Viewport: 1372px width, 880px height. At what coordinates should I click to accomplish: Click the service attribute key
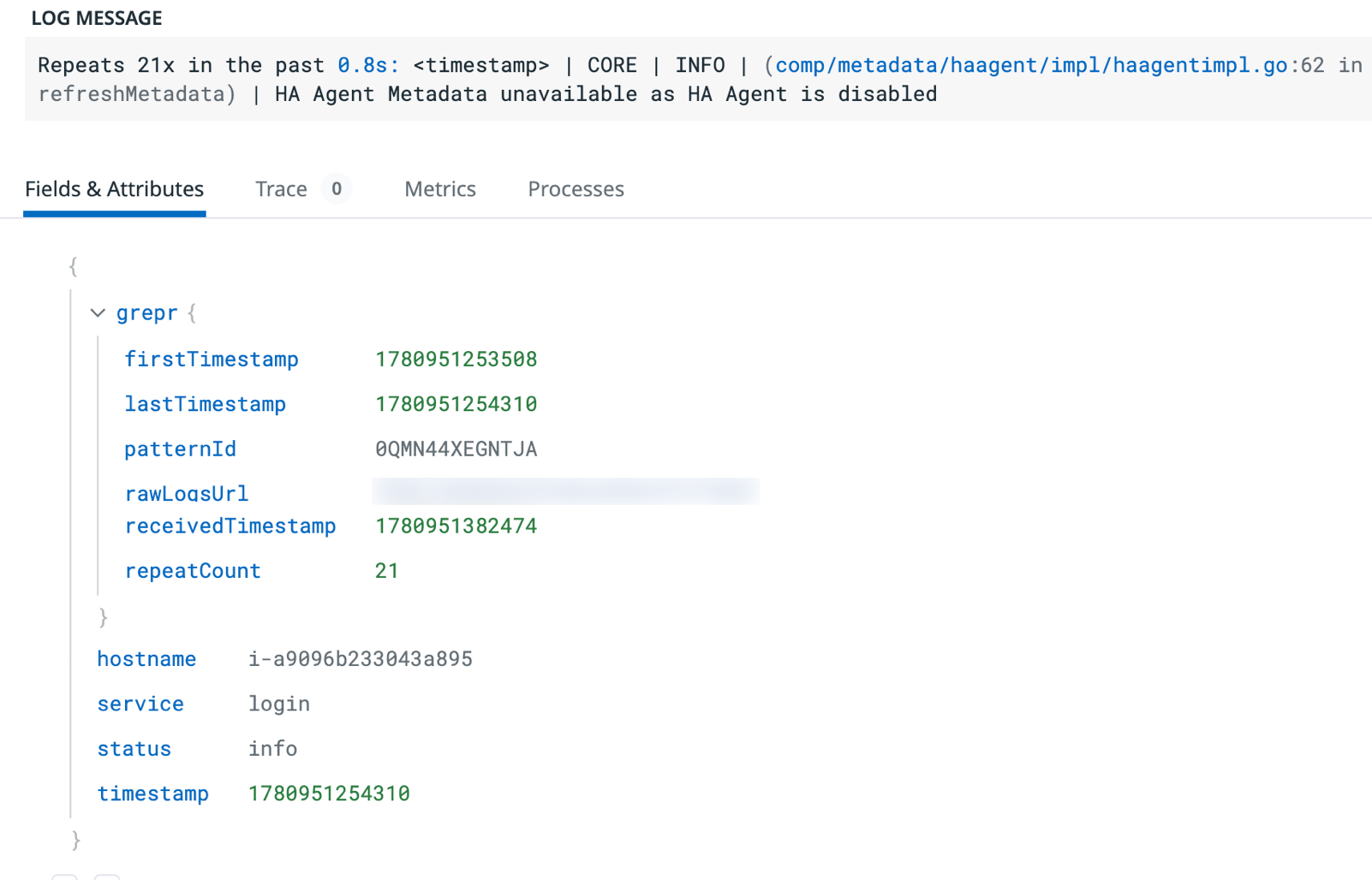pos(140,704)
